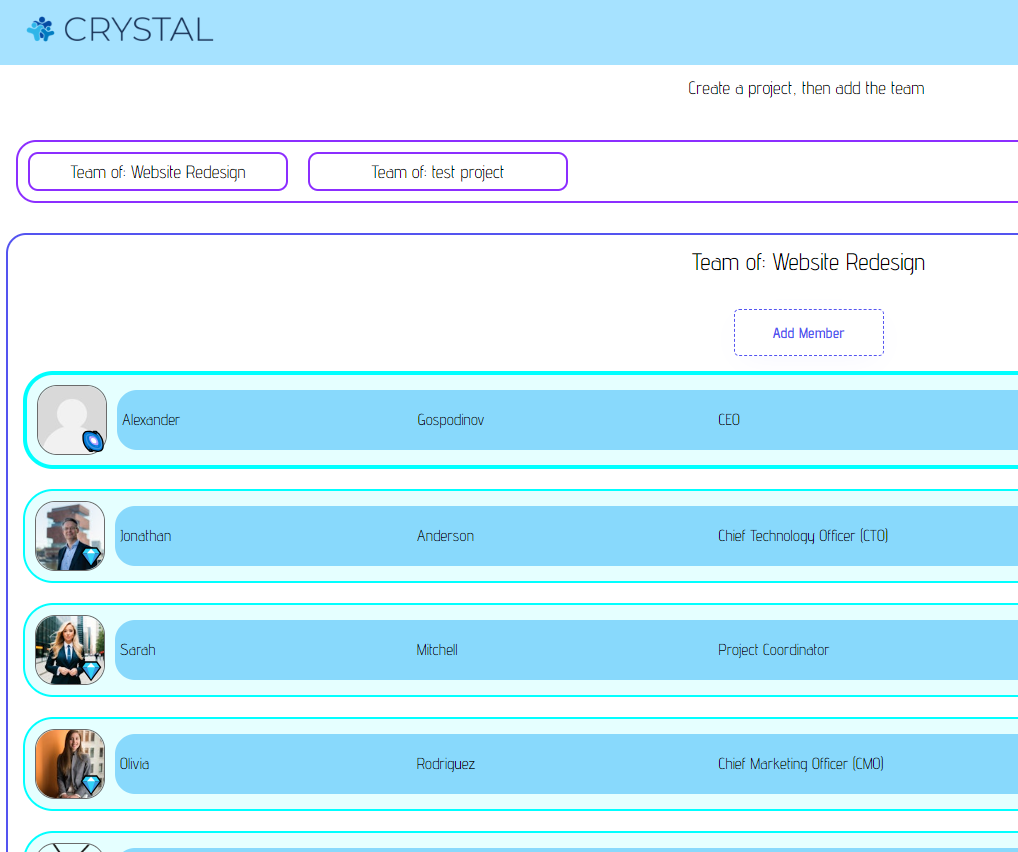Screen dimensions: 1018x852
Task: Select the last name Gospodinov
Action: (x=451, y=420)
